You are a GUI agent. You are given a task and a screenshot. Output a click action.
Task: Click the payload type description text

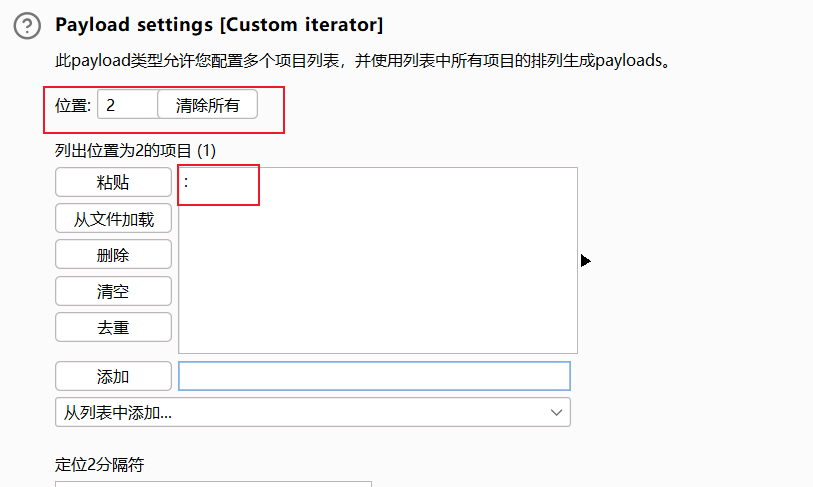point(362,61)
